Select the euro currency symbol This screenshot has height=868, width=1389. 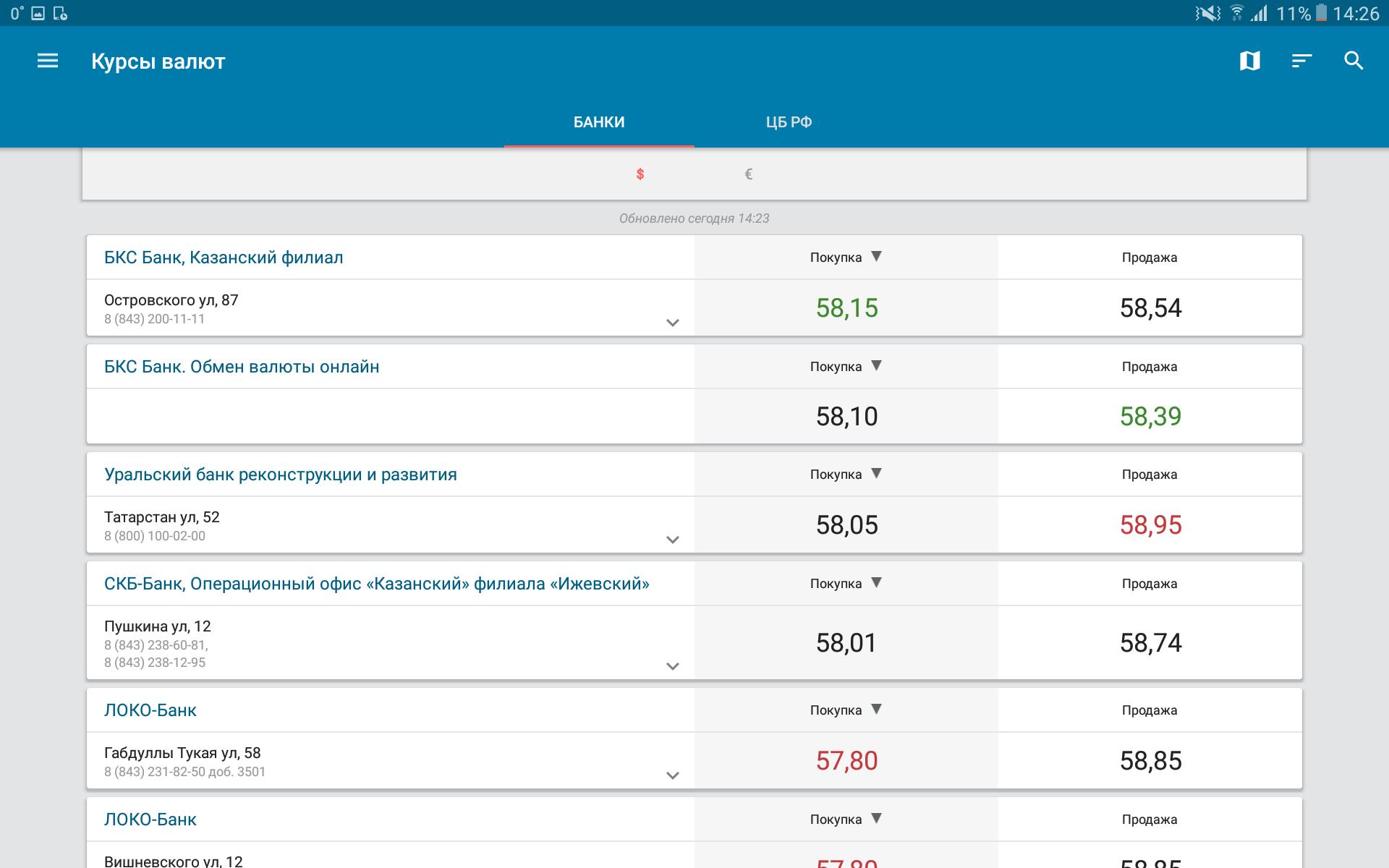coord(749,174)
